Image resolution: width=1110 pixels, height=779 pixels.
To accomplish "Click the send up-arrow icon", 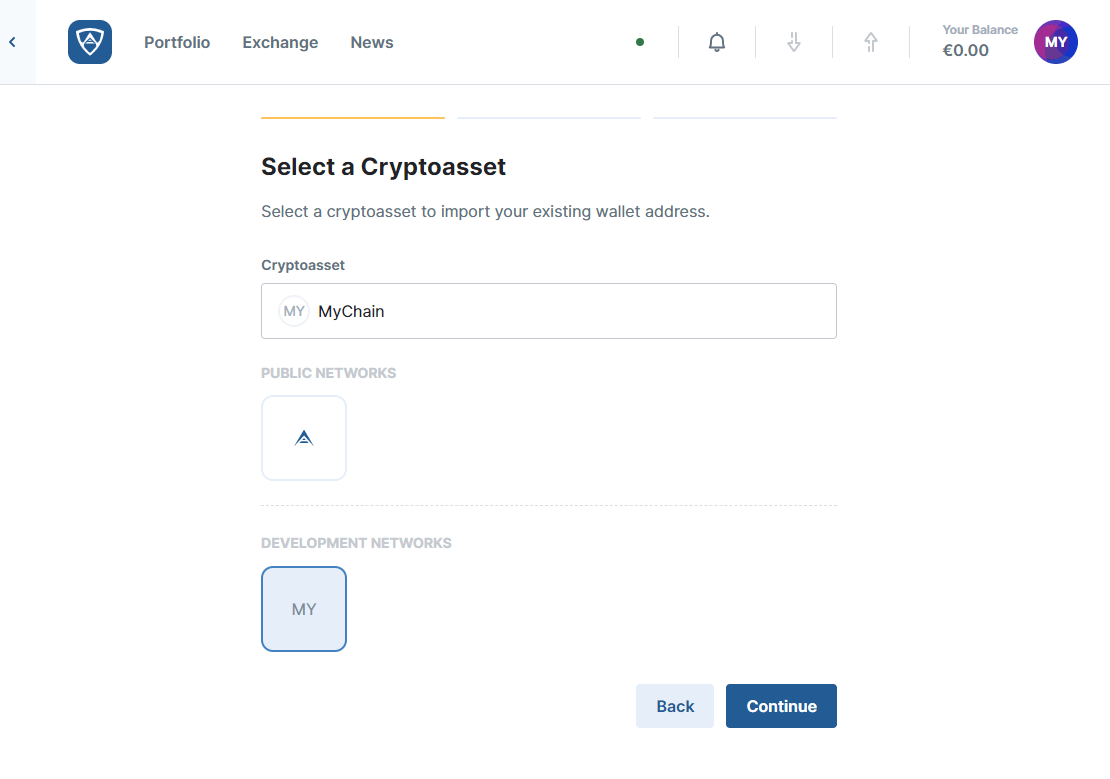I will [871, 42].
